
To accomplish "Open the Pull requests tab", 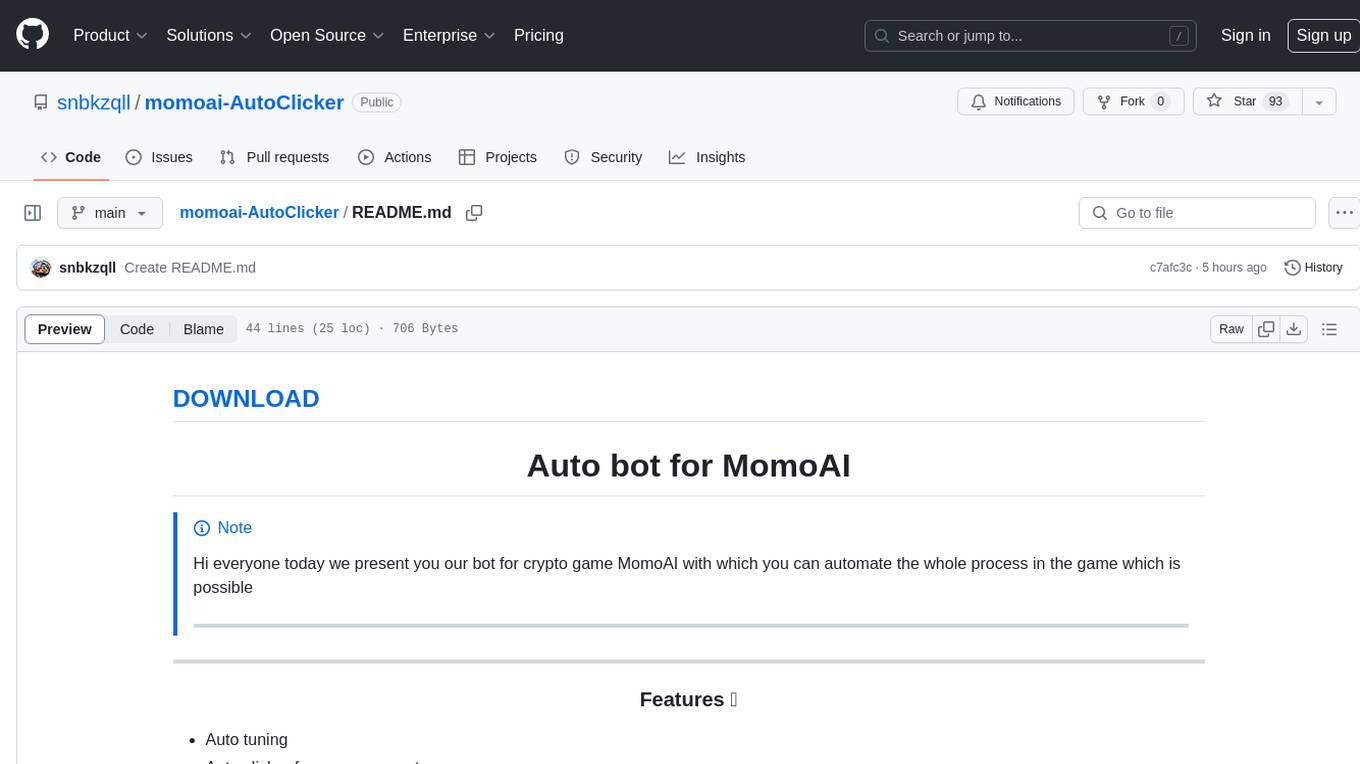I will click(x=274, y=157).
